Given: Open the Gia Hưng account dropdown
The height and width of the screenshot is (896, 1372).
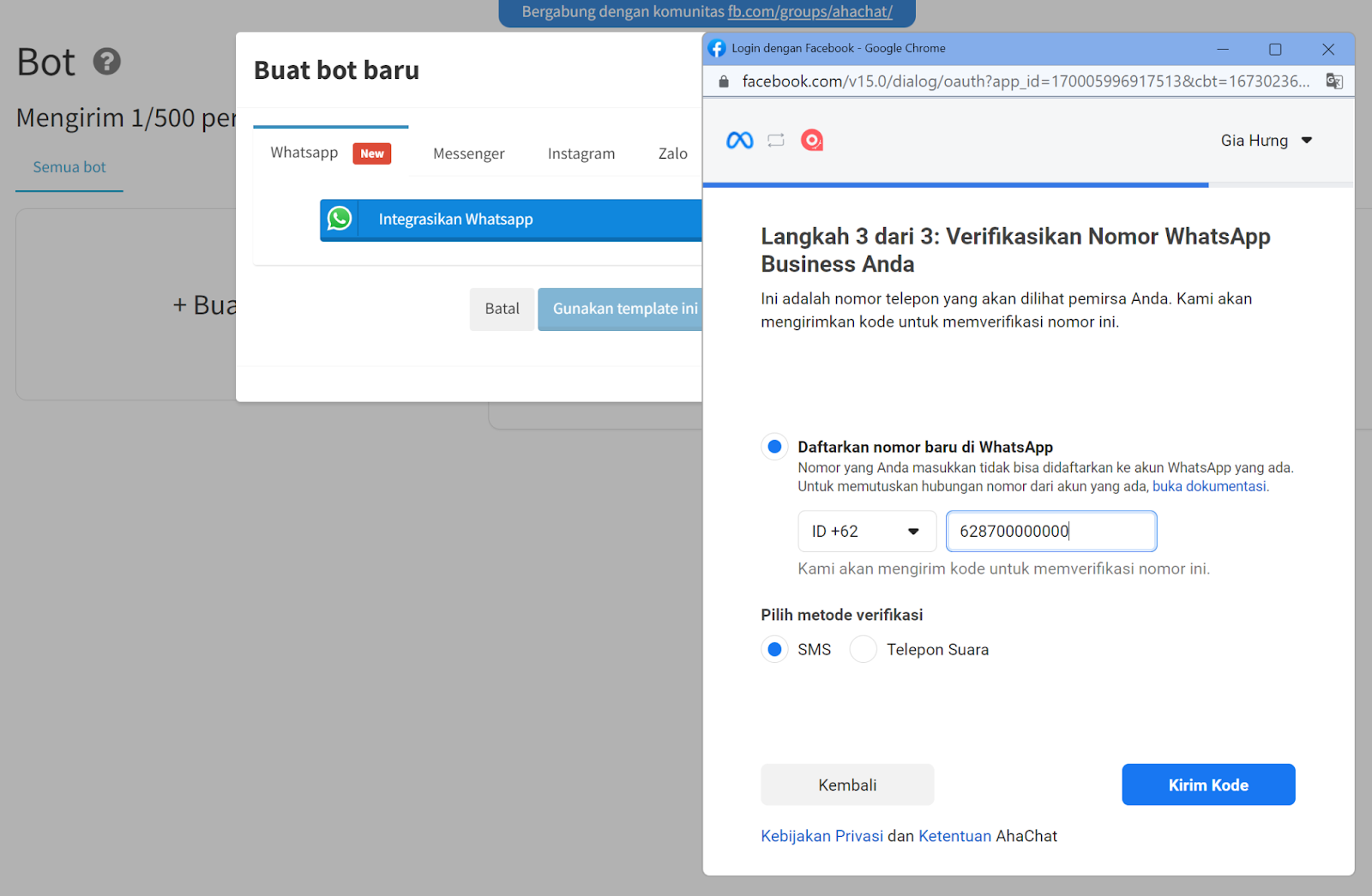Looking at the screenshot, I should (1267, 141).
